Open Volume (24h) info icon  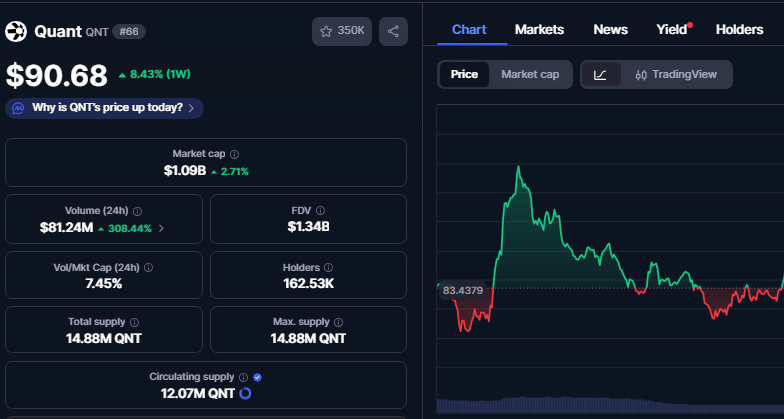pos(138,211)
